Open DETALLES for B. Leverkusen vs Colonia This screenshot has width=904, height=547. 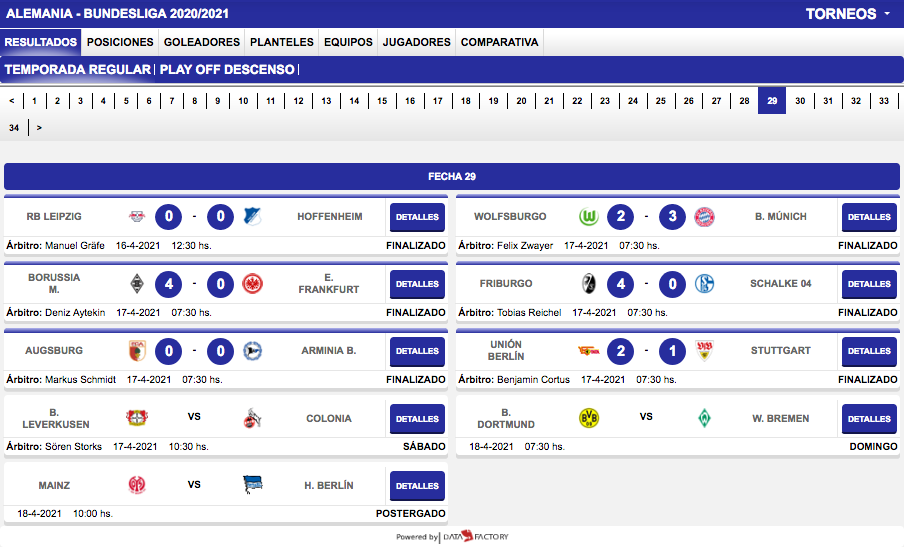click(417, 419)
